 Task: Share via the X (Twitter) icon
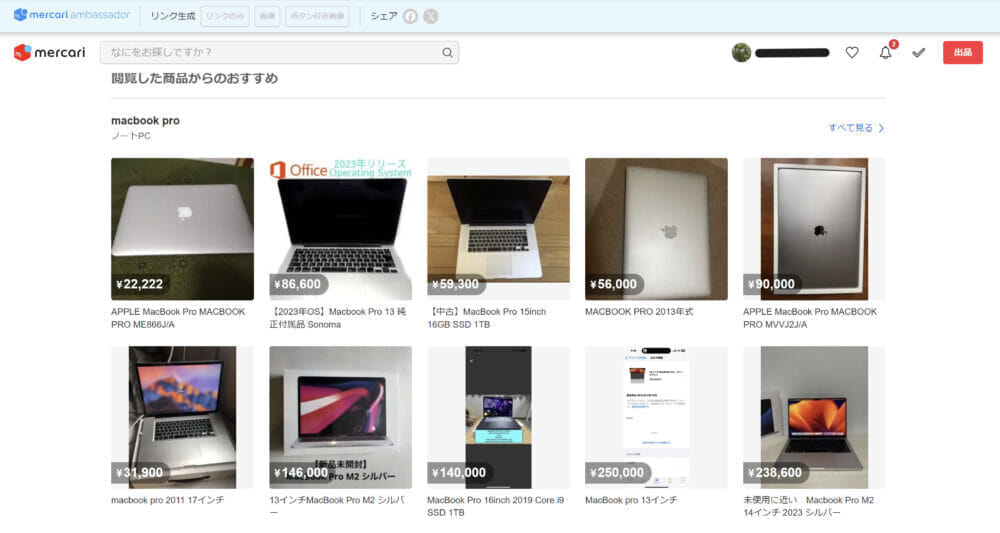pos(431,17)
